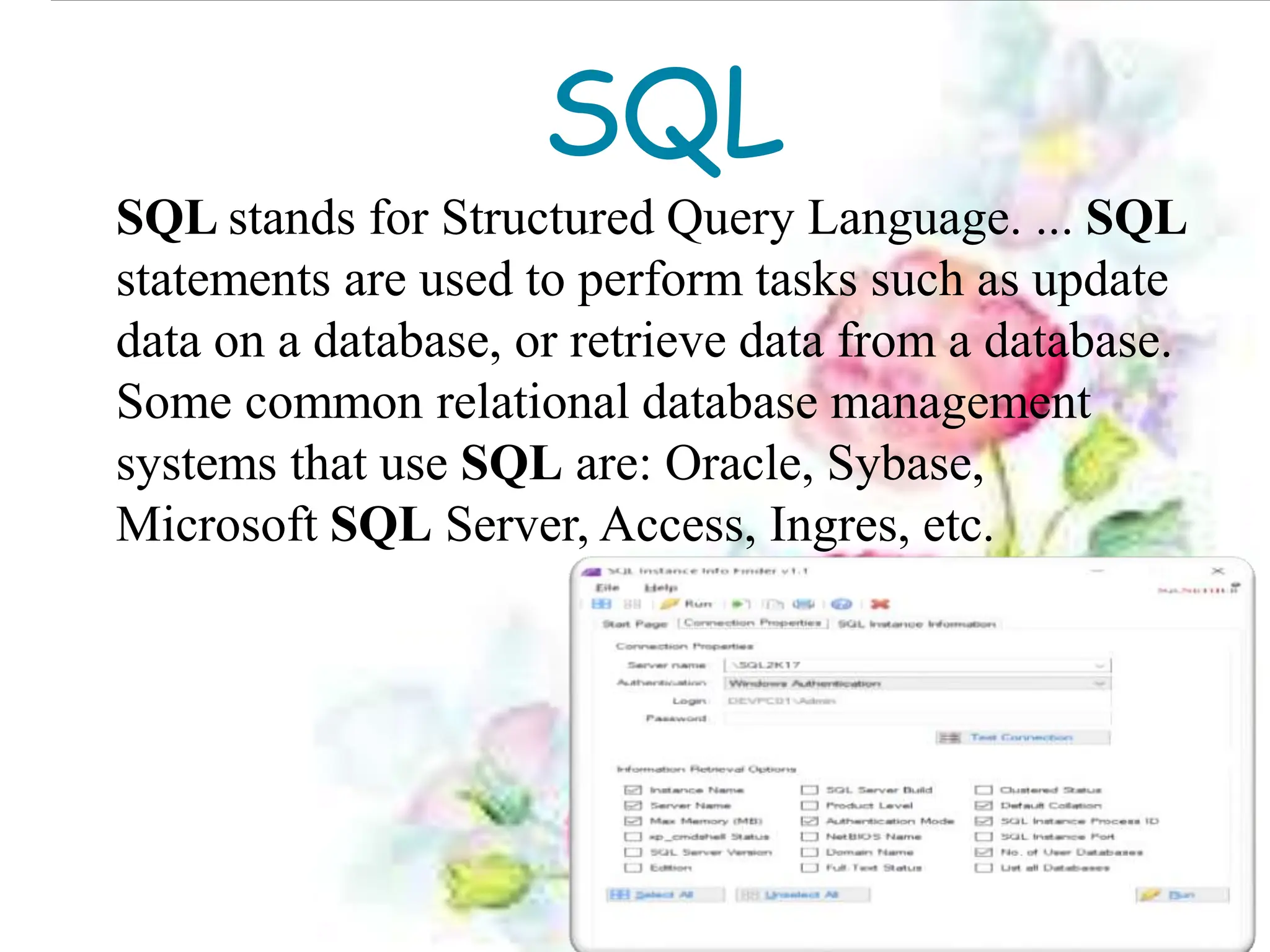This screenshot has width=1270, height=952.
Task: Switch to the Start Page tab
Action: click(x=634, y=624)
